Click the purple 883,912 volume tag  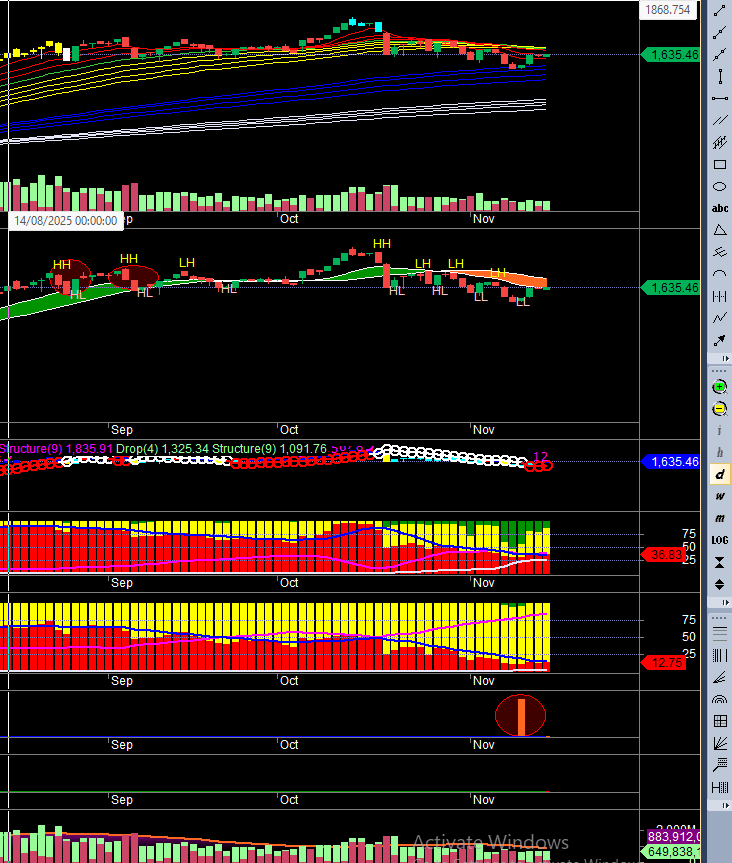tap(674, 837)
